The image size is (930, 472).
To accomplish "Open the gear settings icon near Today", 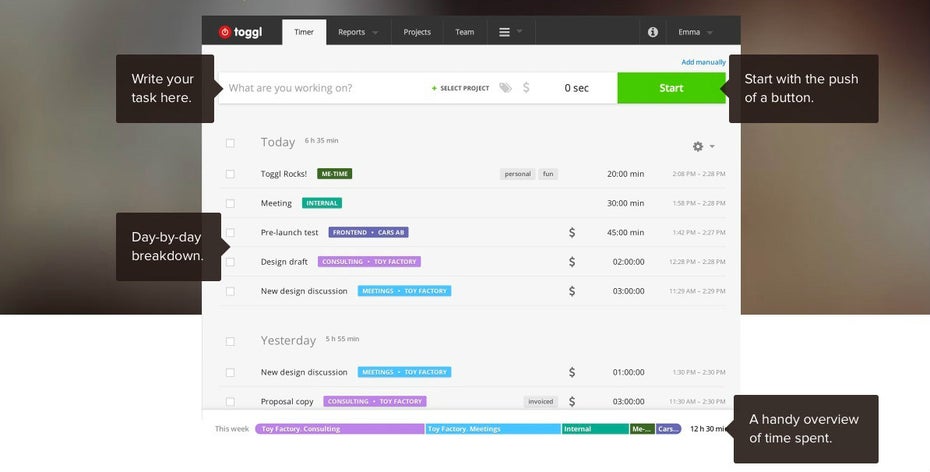I will point(698,146).
